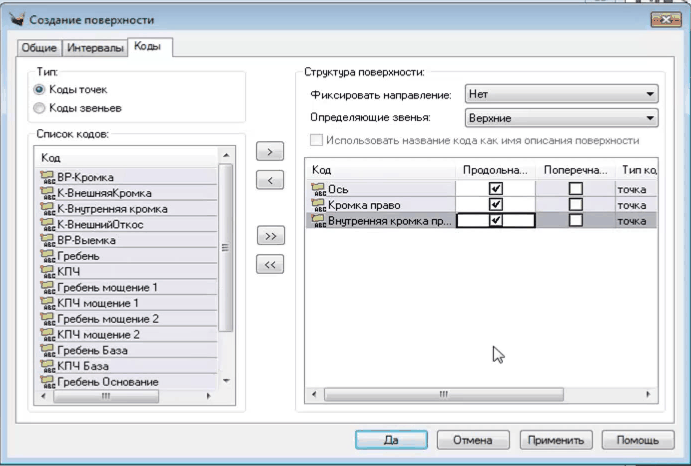Image resolution: width=691 pixels, height=466 pixels.
Task: Select the Гребень code icon in list
Action: coord(47,255)
